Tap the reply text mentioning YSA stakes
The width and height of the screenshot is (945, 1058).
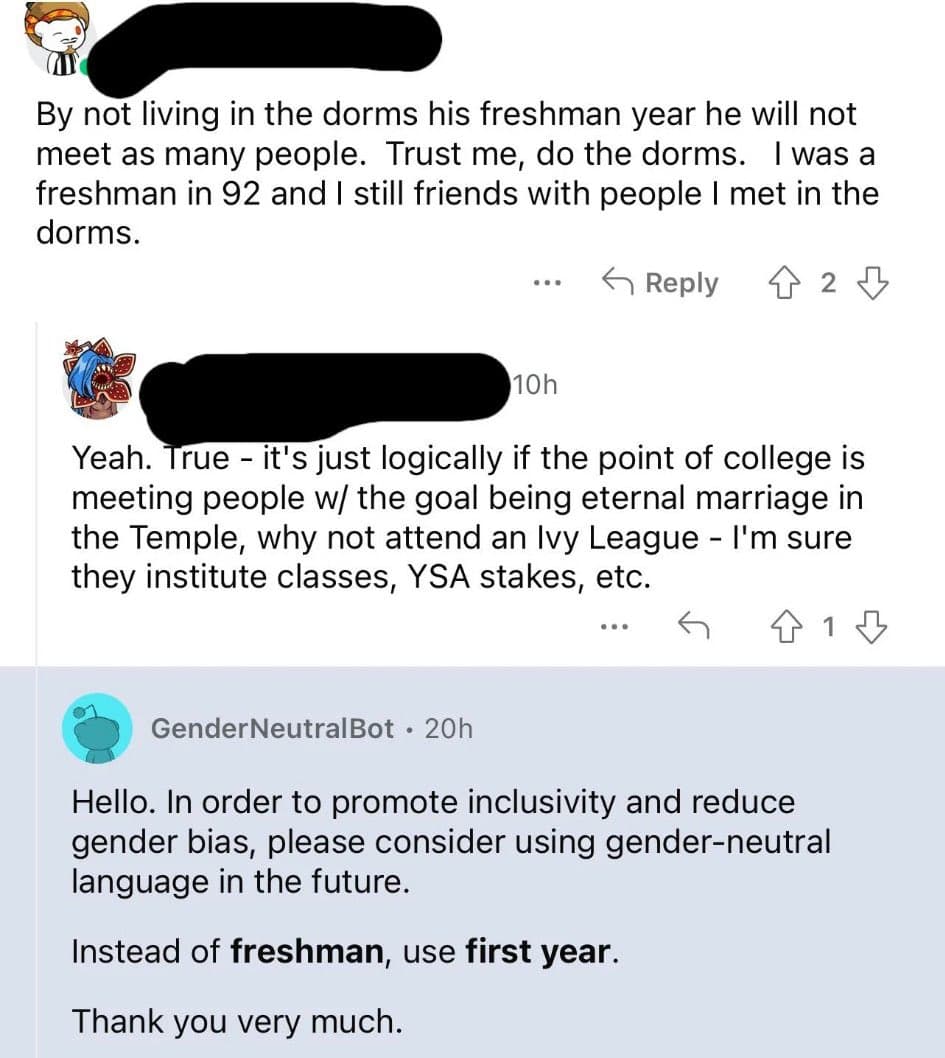(x=467, y=517)
